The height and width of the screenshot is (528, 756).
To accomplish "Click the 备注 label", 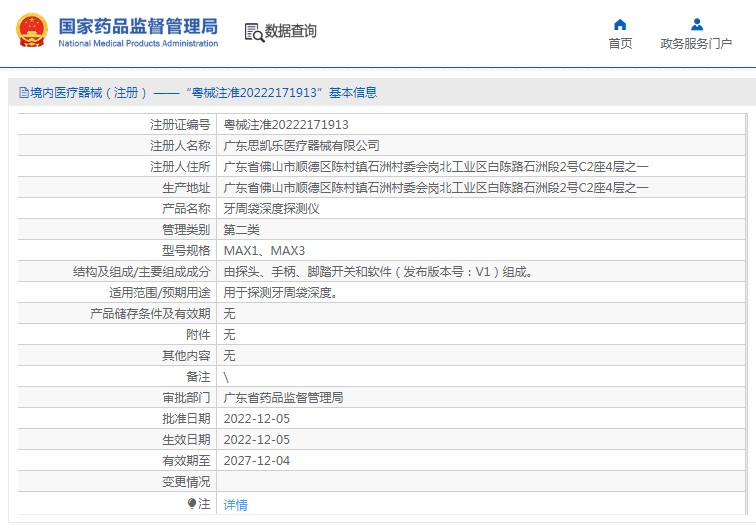I will (x=198, y=377).
